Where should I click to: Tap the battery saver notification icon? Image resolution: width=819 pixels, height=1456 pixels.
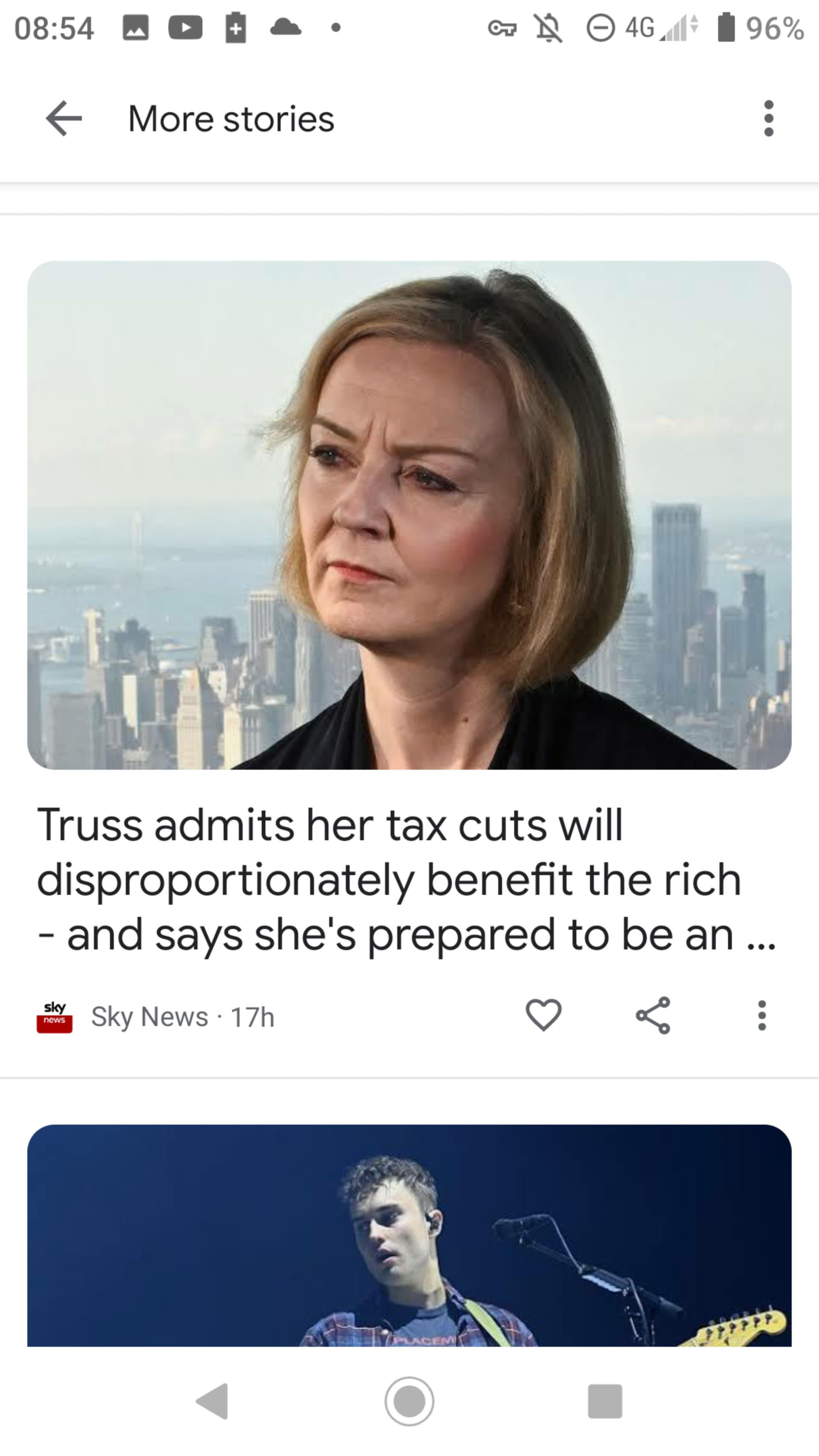coord(236,28)
